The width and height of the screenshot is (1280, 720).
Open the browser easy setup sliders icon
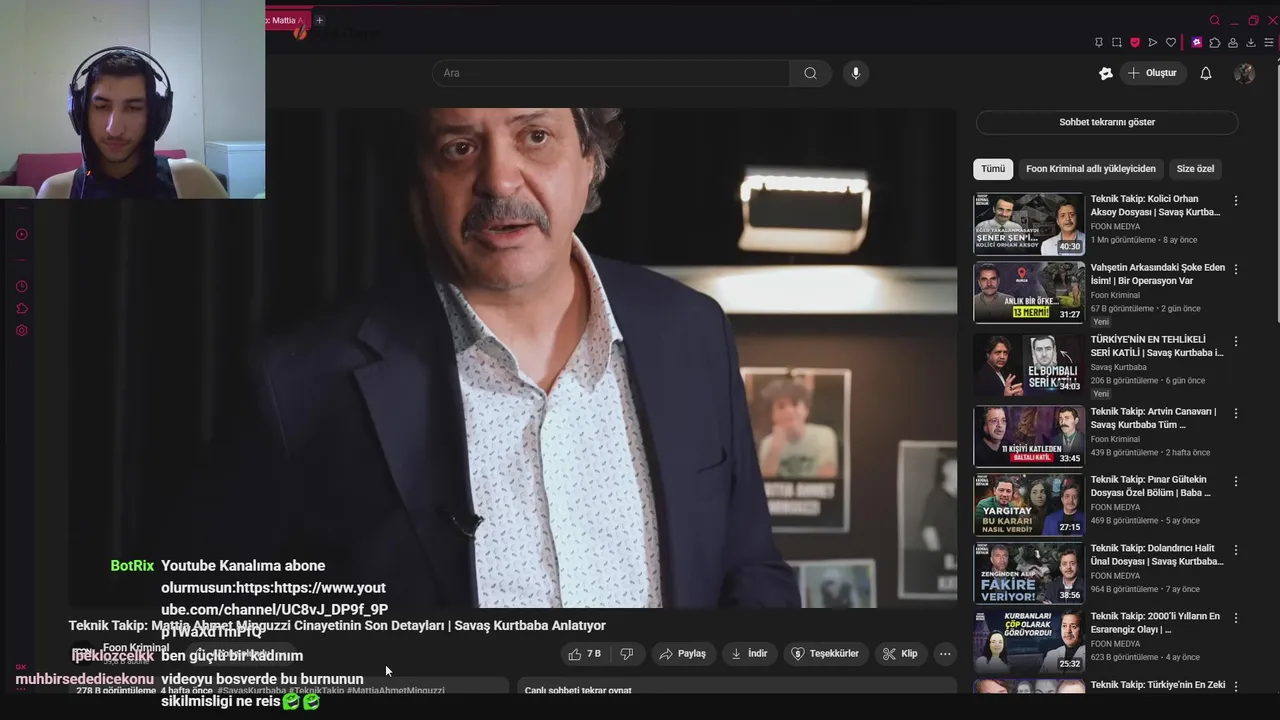1270,43
